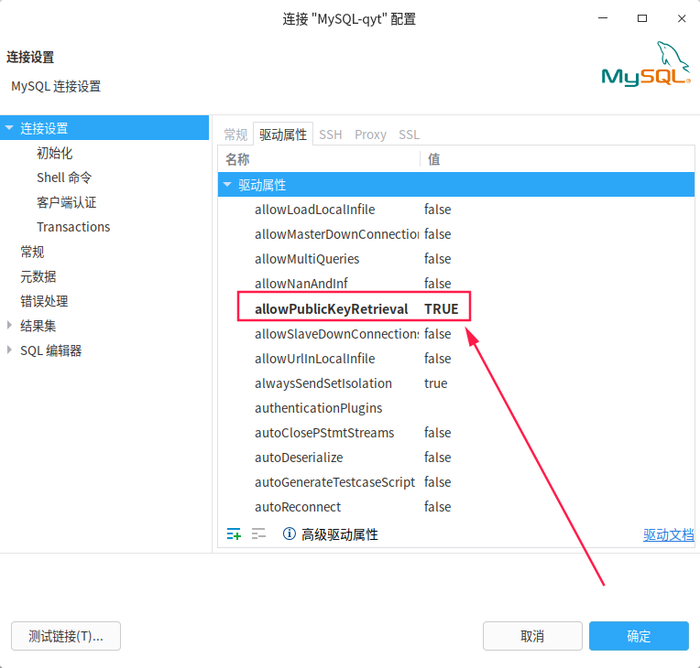This screenshot has height=668, width=700.
Task: Select Shell 命令 in the sidebar
Action: coord(64,178)
